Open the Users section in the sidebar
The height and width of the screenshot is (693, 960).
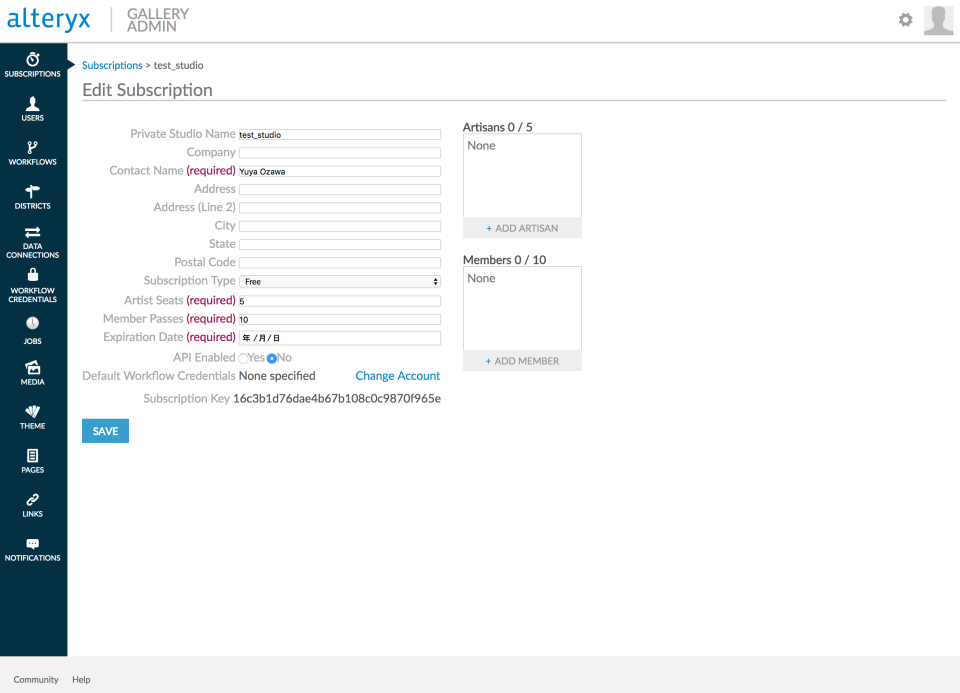(33, 109)
